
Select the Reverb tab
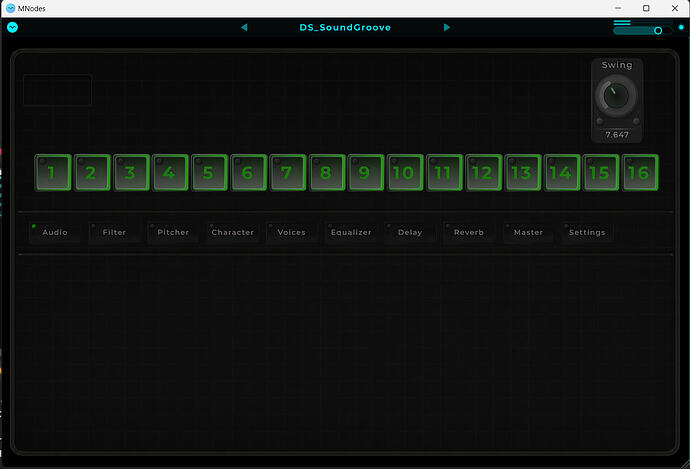click(x=469, y=232)
